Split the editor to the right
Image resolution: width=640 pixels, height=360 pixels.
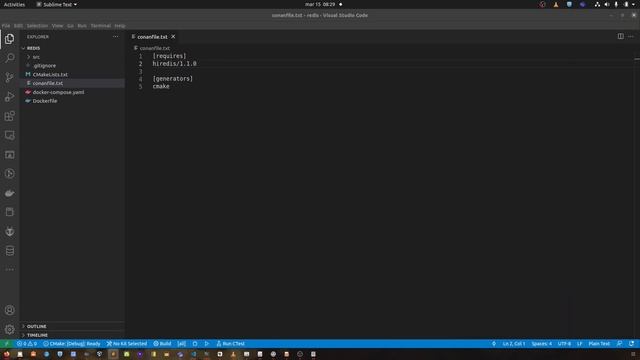[x=620, y=36]
